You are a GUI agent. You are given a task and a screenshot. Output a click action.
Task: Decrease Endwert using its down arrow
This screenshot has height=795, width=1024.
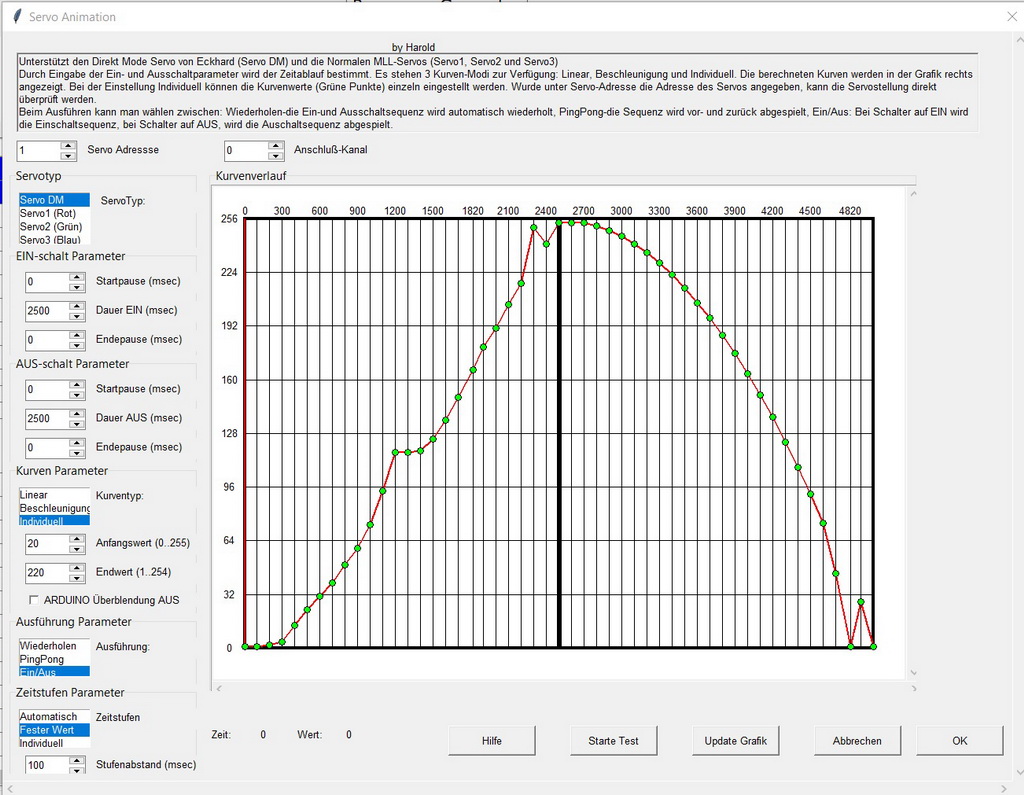(76, 578)
